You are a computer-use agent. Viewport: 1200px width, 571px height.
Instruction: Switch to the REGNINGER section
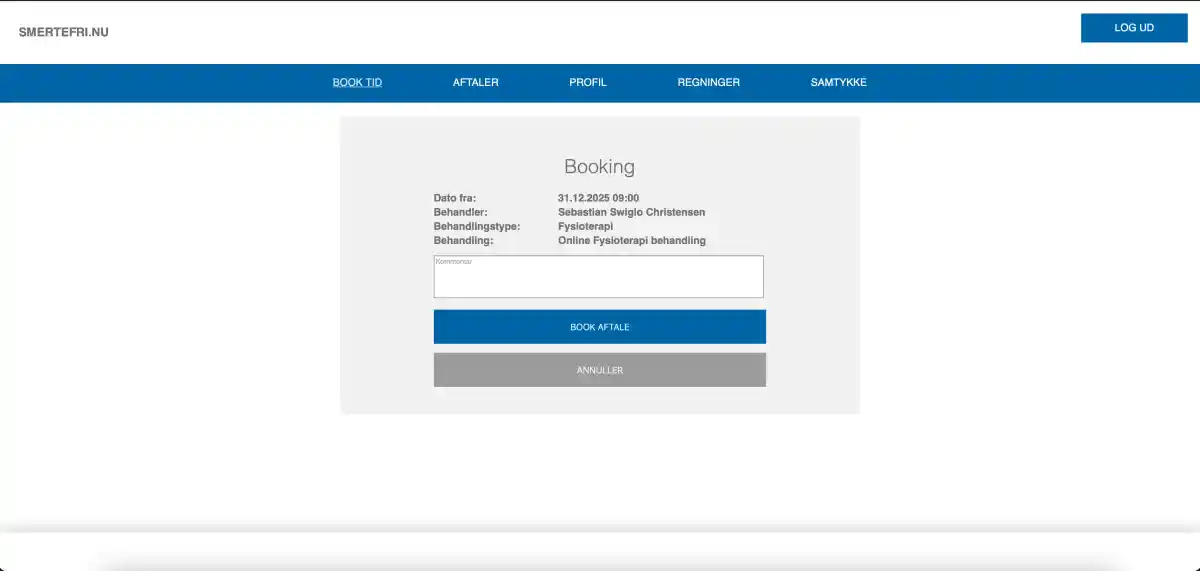coord(709,82)
